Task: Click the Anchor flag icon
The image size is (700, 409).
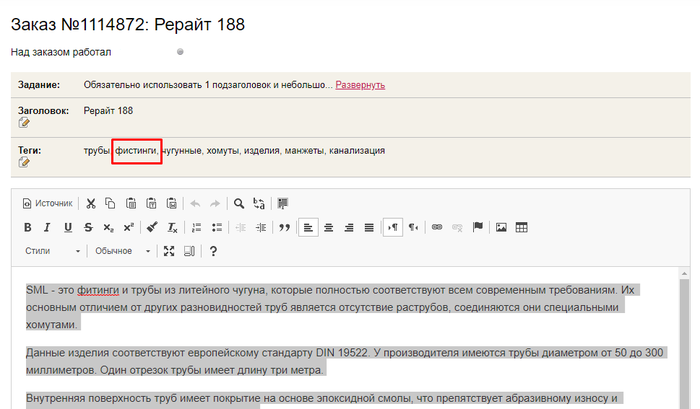Action: (x=477, y=227)
